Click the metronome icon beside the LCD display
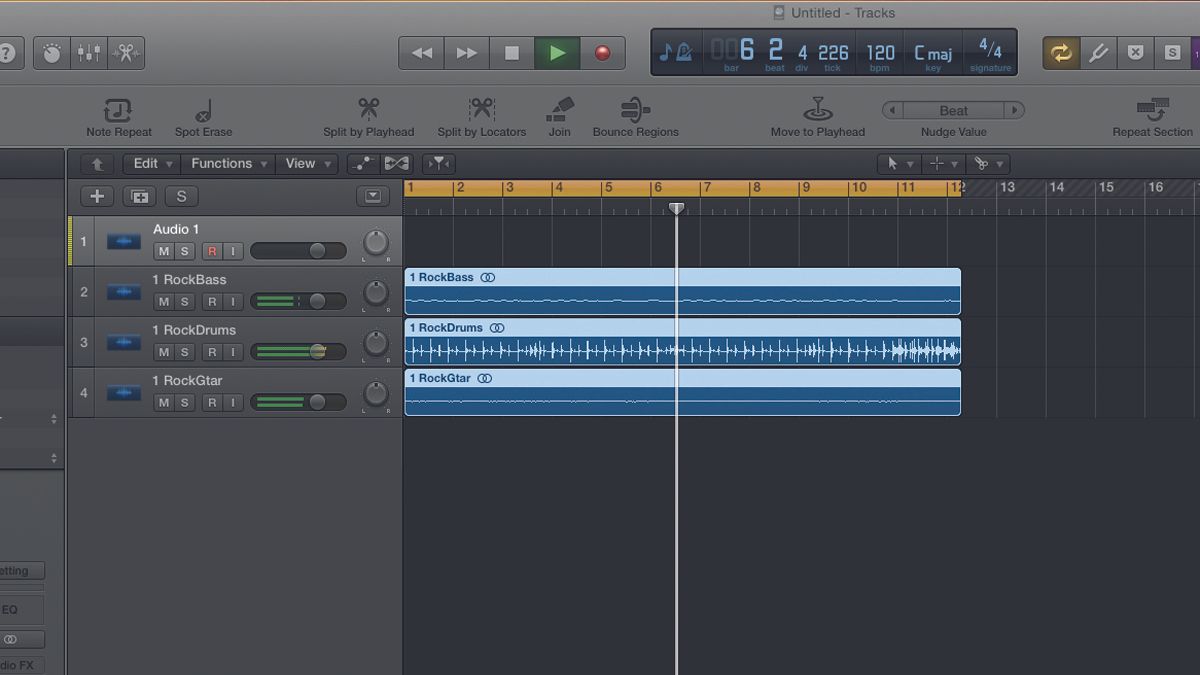The height and width of the screenshot is (675, 1200). [685, 52]
